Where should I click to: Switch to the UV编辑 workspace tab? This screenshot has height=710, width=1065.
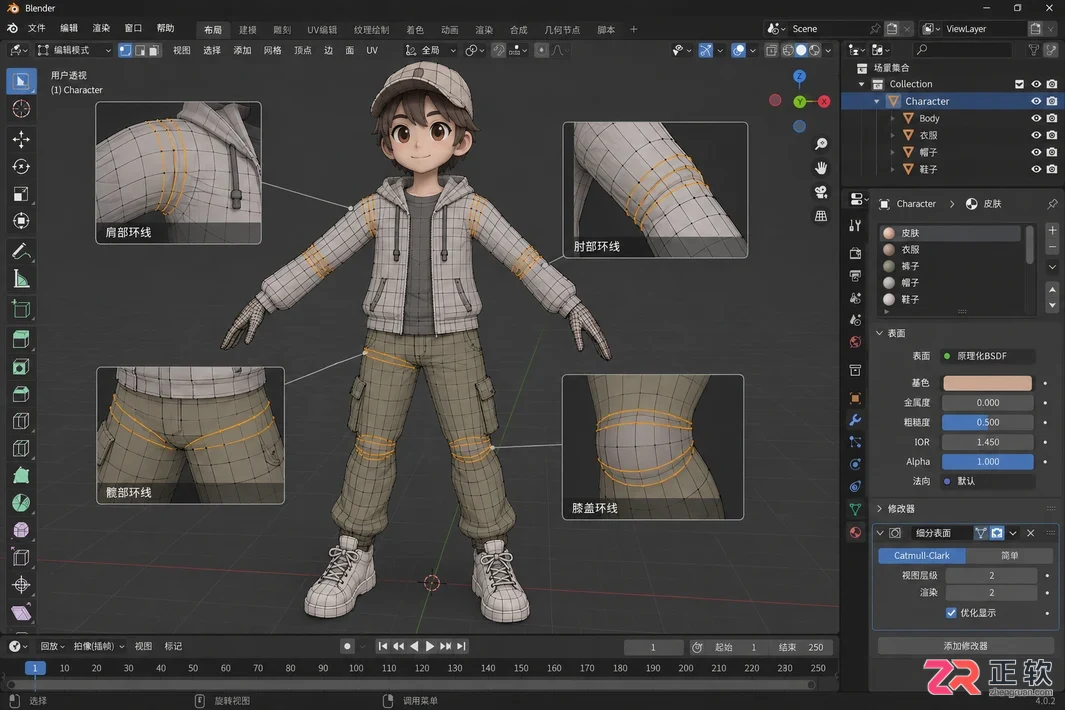[322, 30]
